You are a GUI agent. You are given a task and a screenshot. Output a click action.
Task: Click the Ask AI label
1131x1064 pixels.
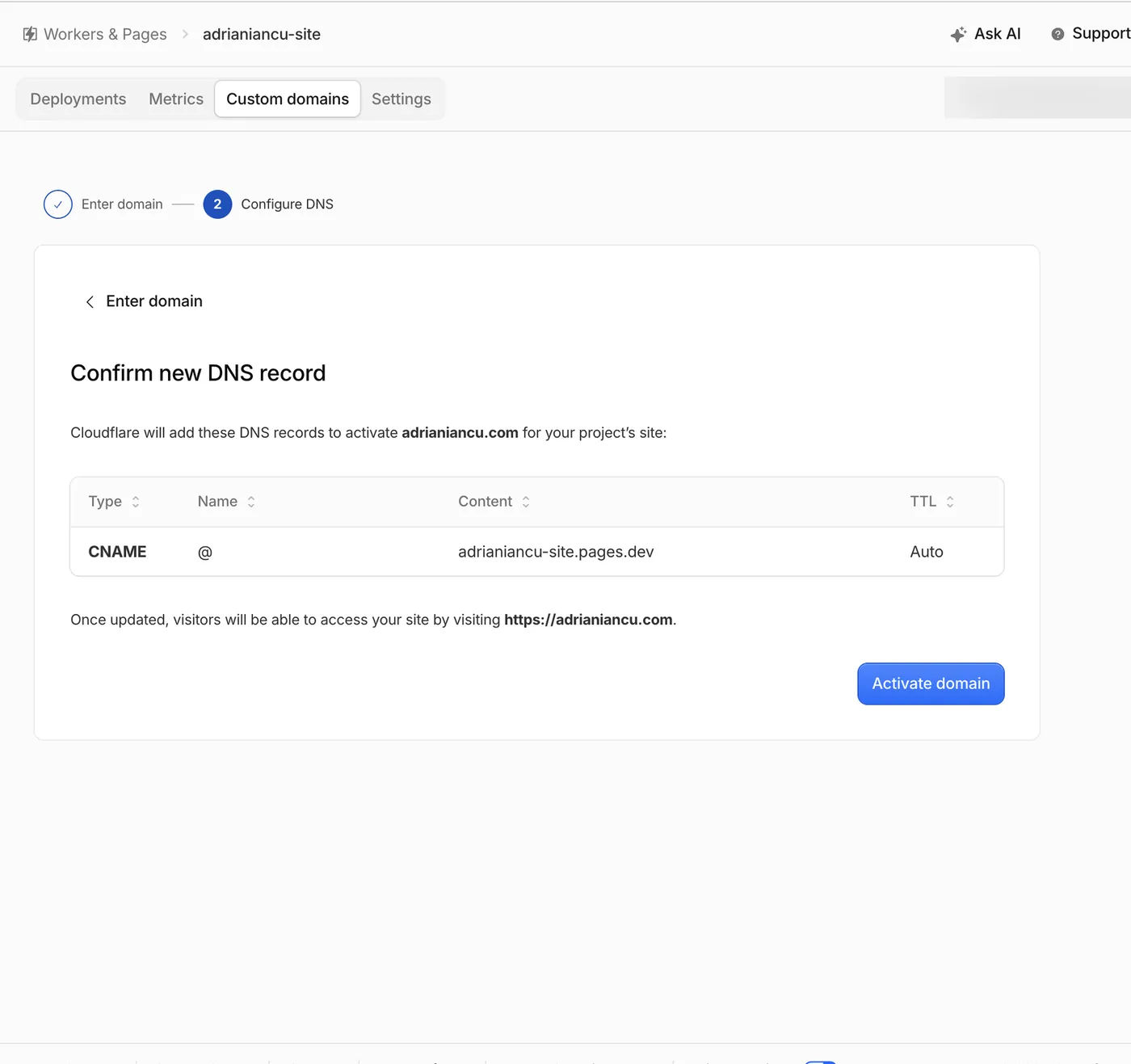tap(998, 34)
